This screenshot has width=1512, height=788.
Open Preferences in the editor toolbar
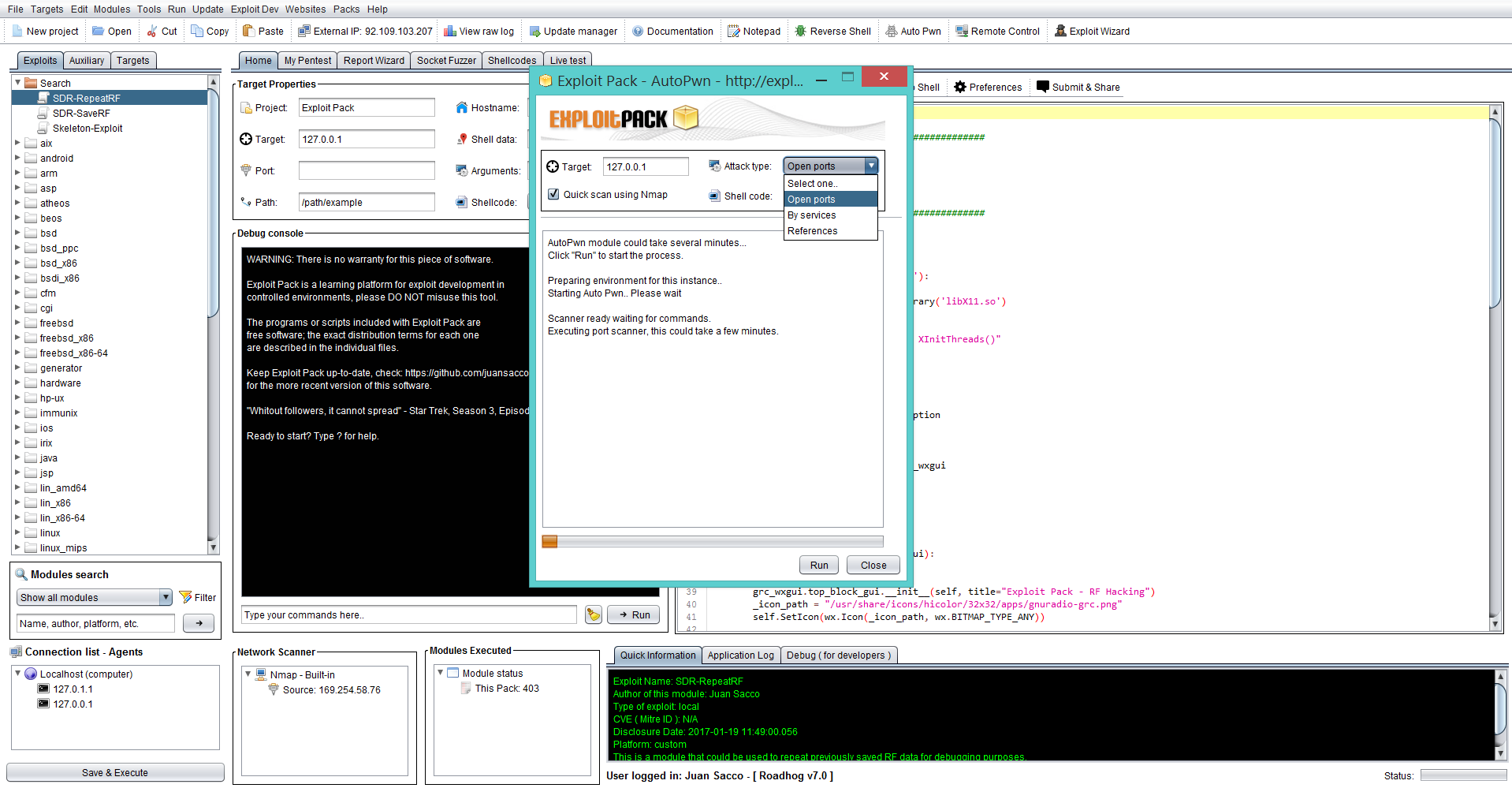987,88
